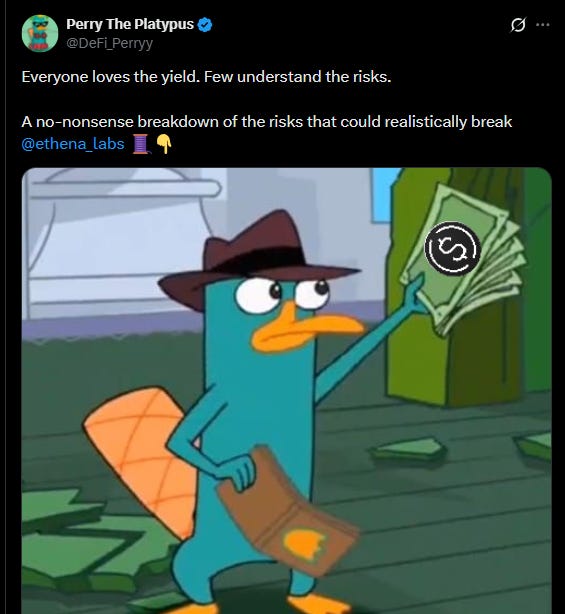Click the @DeFi_Perryy handle
This screenshot has height=614, width=565.
(110, 43)
